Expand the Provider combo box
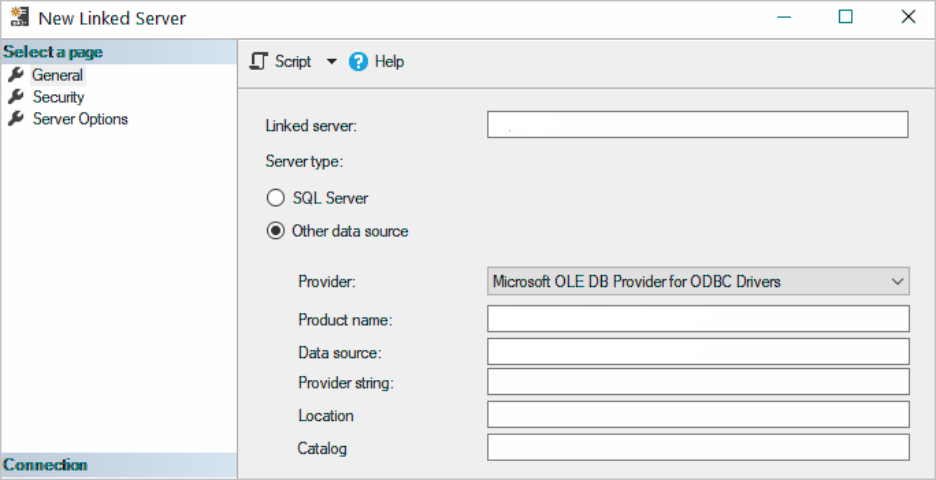Image resolution: width=936 pixels, height=480 pixels. (896, 282)
